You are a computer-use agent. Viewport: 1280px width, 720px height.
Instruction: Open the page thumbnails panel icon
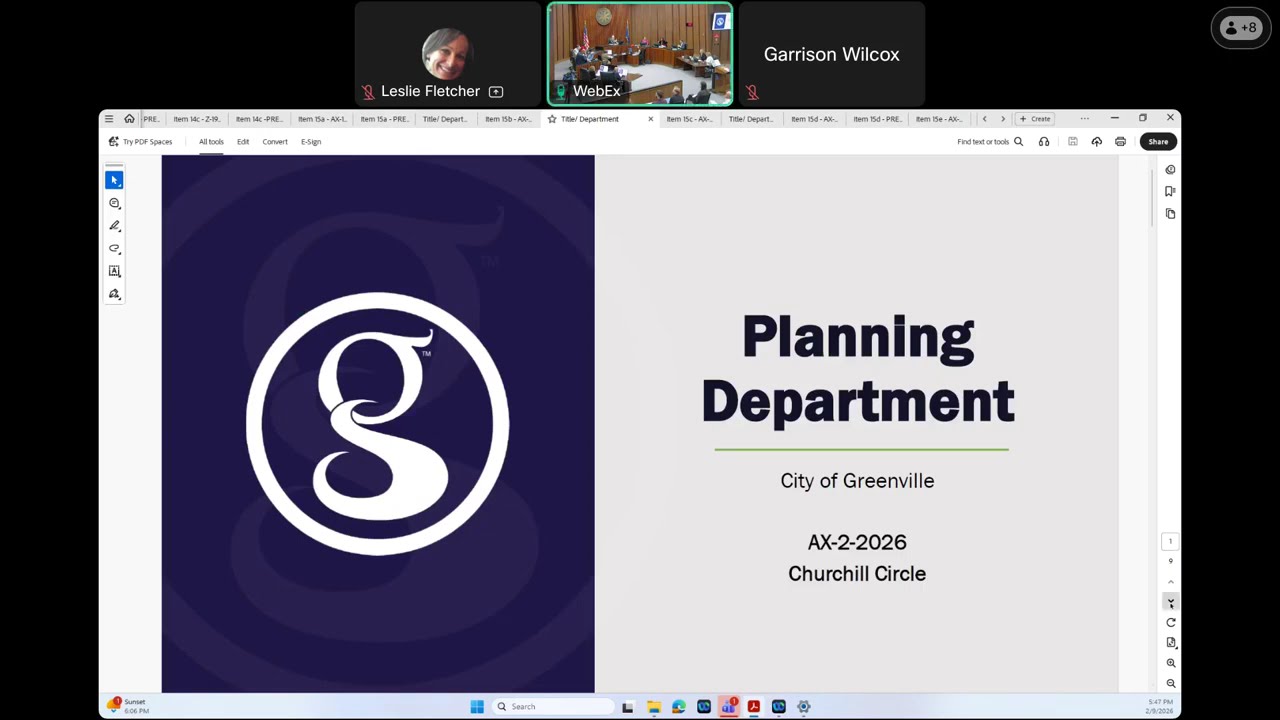1170,213
